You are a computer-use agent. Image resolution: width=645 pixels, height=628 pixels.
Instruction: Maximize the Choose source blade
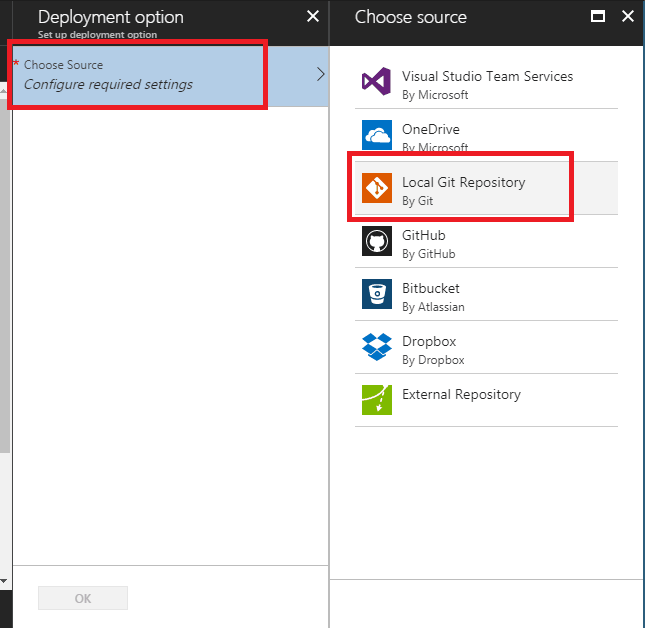point(598,17)
